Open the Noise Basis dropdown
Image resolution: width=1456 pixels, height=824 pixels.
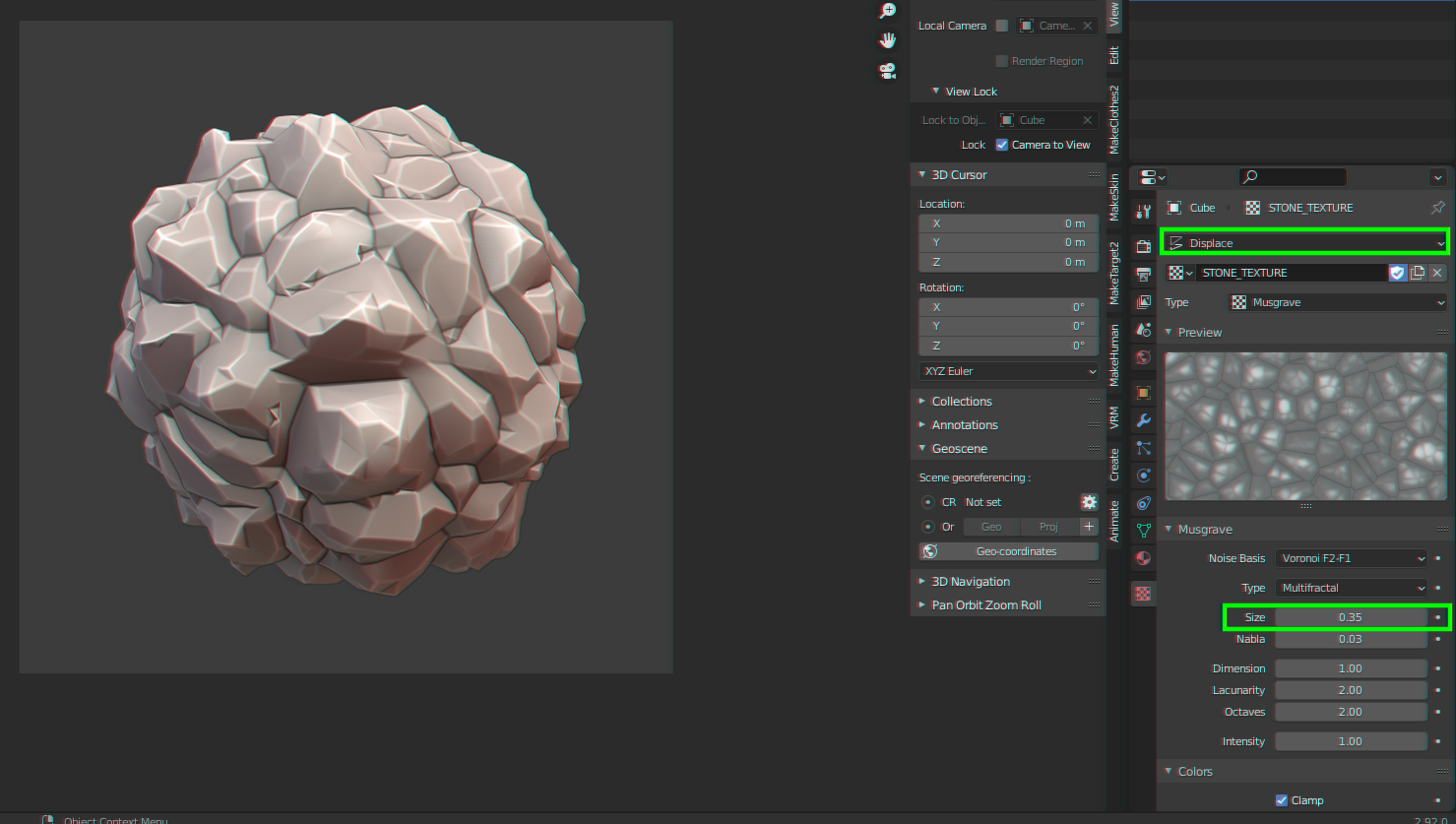[x=1351, y=558]
